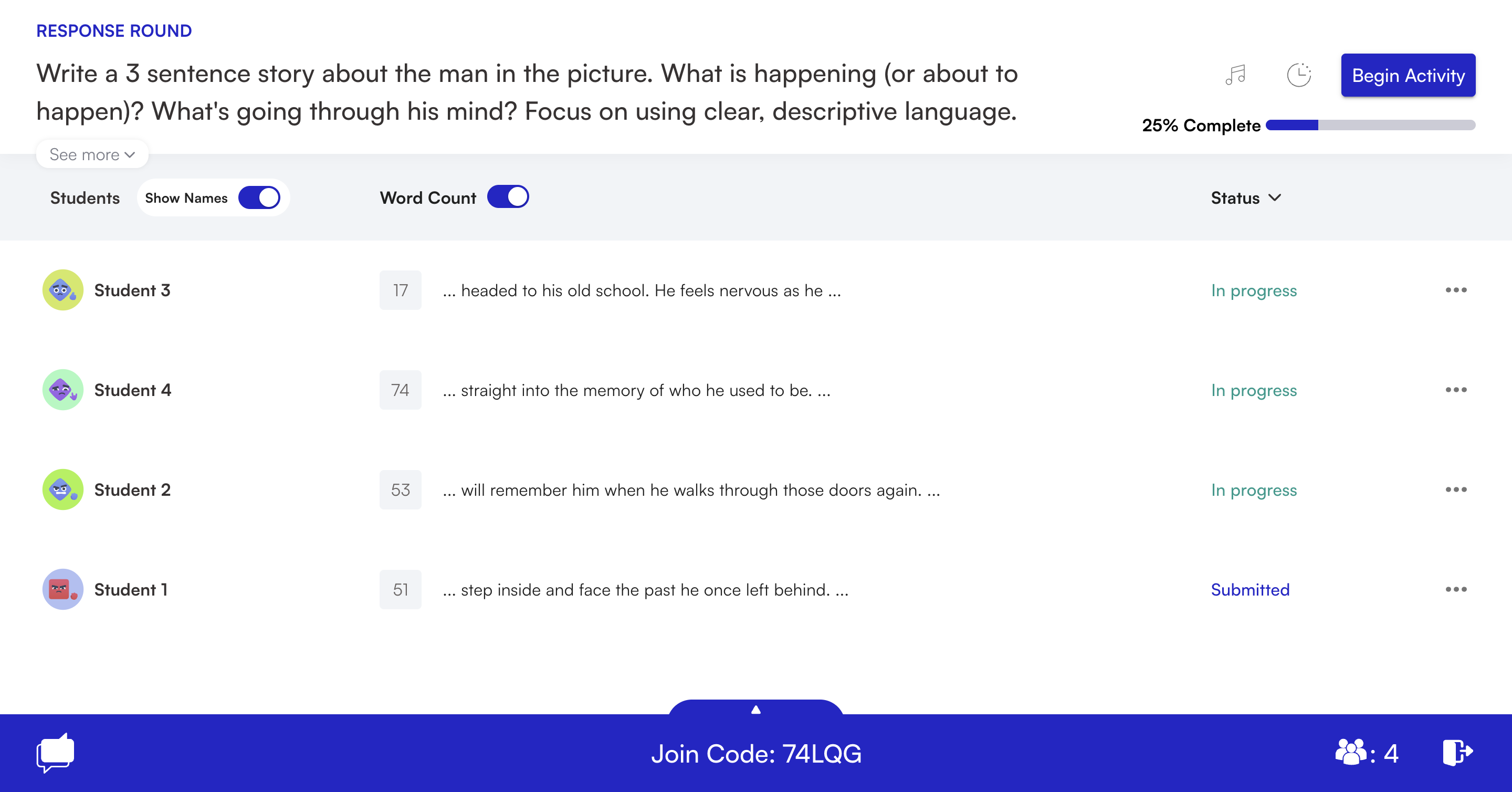Screen dimensions: 1512x792
Task: Click the exit session icon
Action: click(1457, 753)
